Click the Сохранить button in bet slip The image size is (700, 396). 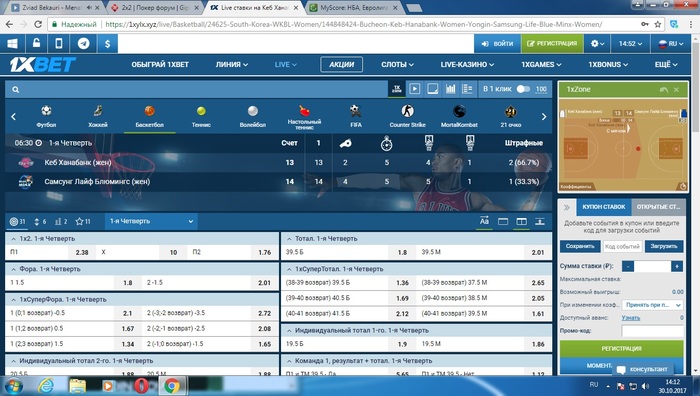coord(580,246)
